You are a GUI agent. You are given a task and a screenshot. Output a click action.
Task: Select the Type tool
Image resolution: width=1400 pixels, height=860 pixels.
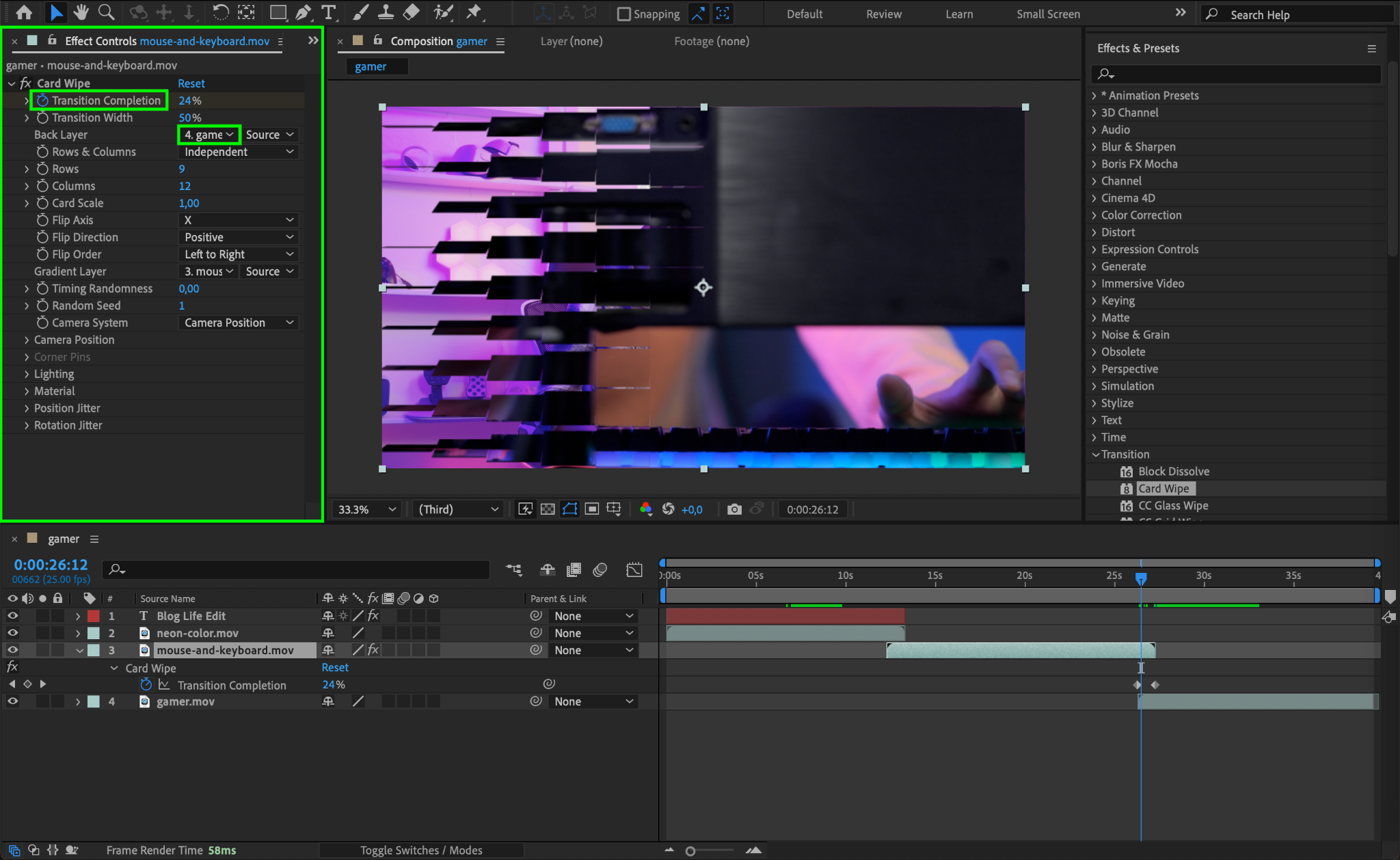pyautogui.click(x=329, y=12)
